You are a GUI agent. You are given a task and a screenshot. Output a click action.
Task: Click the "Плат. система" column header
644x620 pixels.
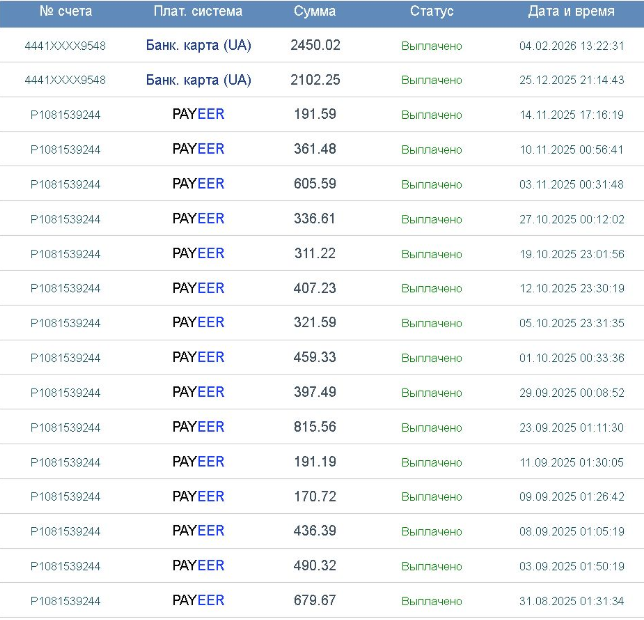[198, 12]
